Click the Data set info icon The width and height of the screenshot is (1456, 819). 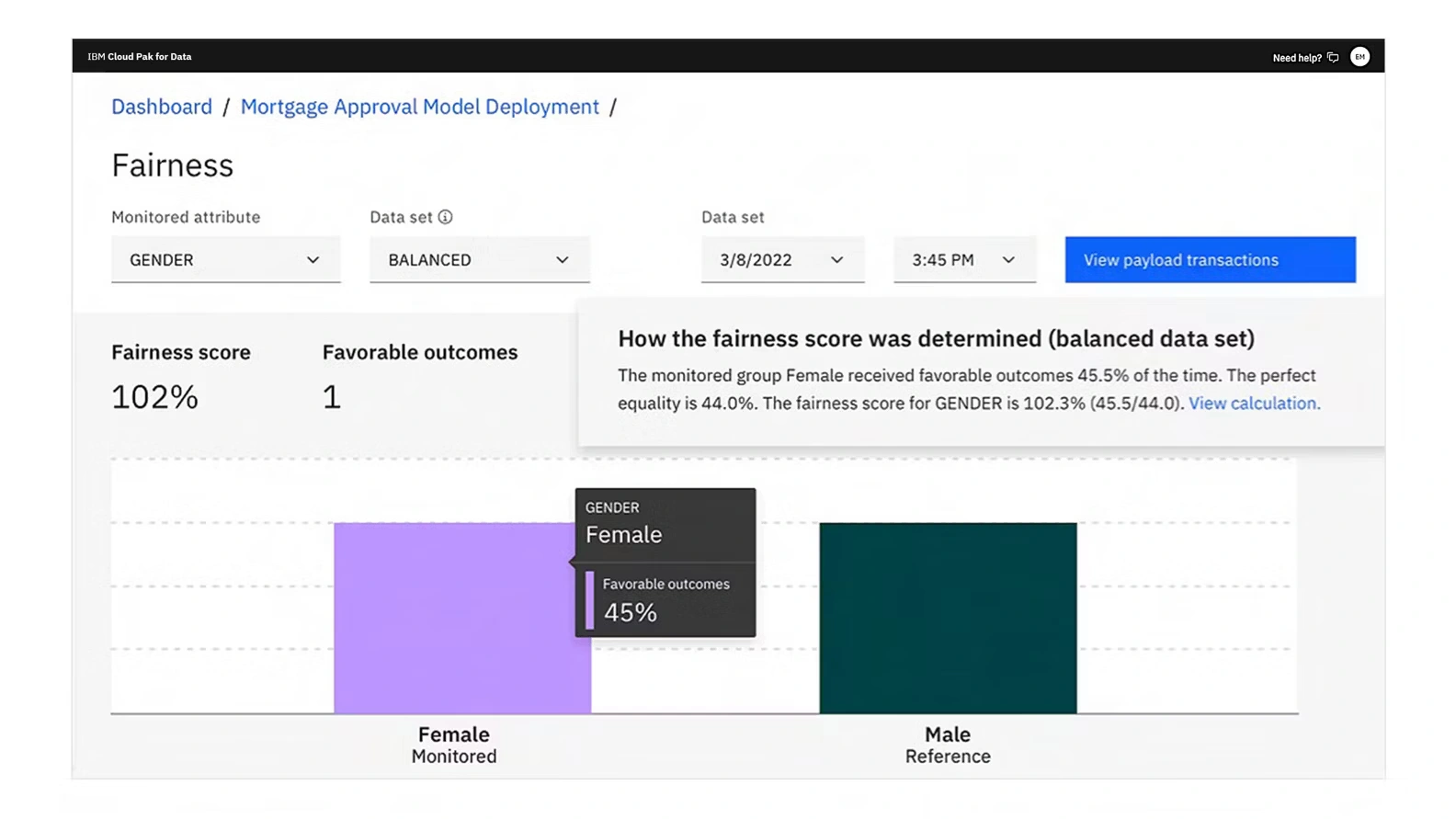point(445,217)
